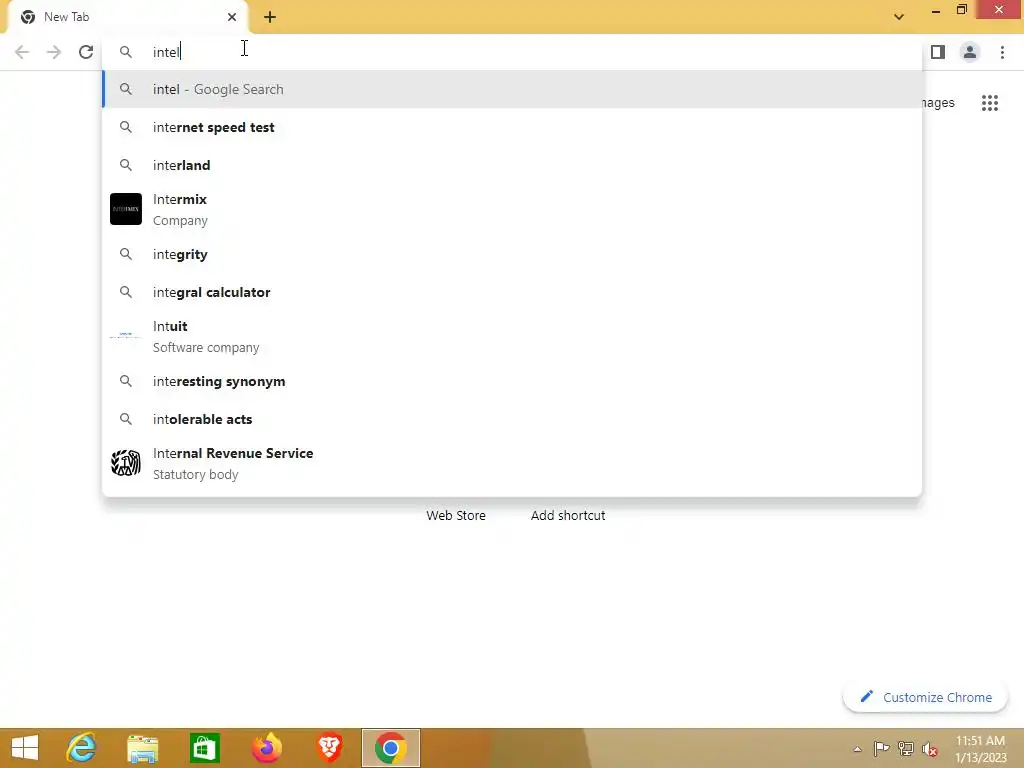The image size is (1024, 768).
Task: Click the search icon beside 'interland'
Action: pyautogui.click(x=126, y=165)
